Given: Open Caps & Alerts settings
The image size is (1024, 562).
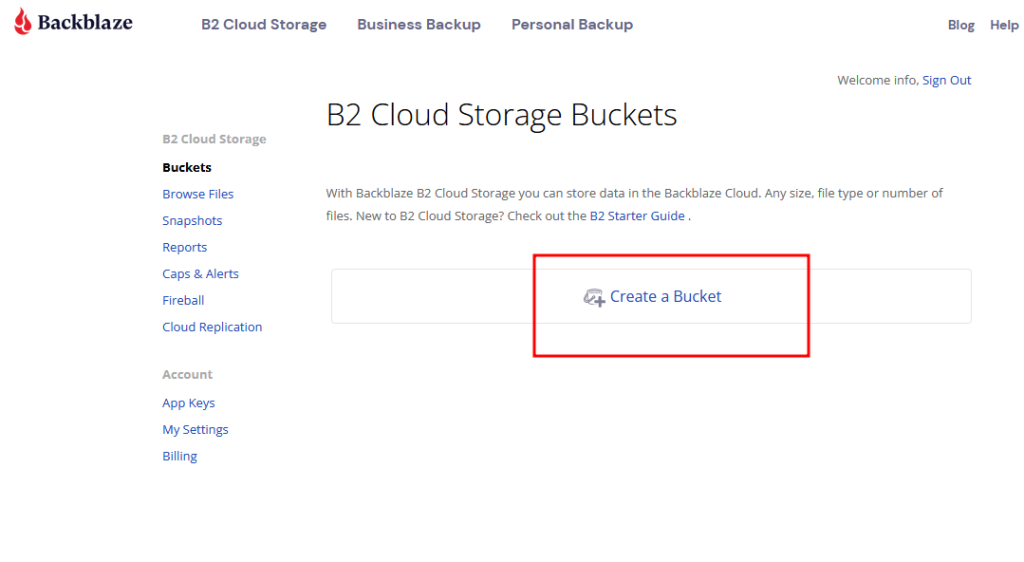Looking at the screenshot, I should coord(200,274).
